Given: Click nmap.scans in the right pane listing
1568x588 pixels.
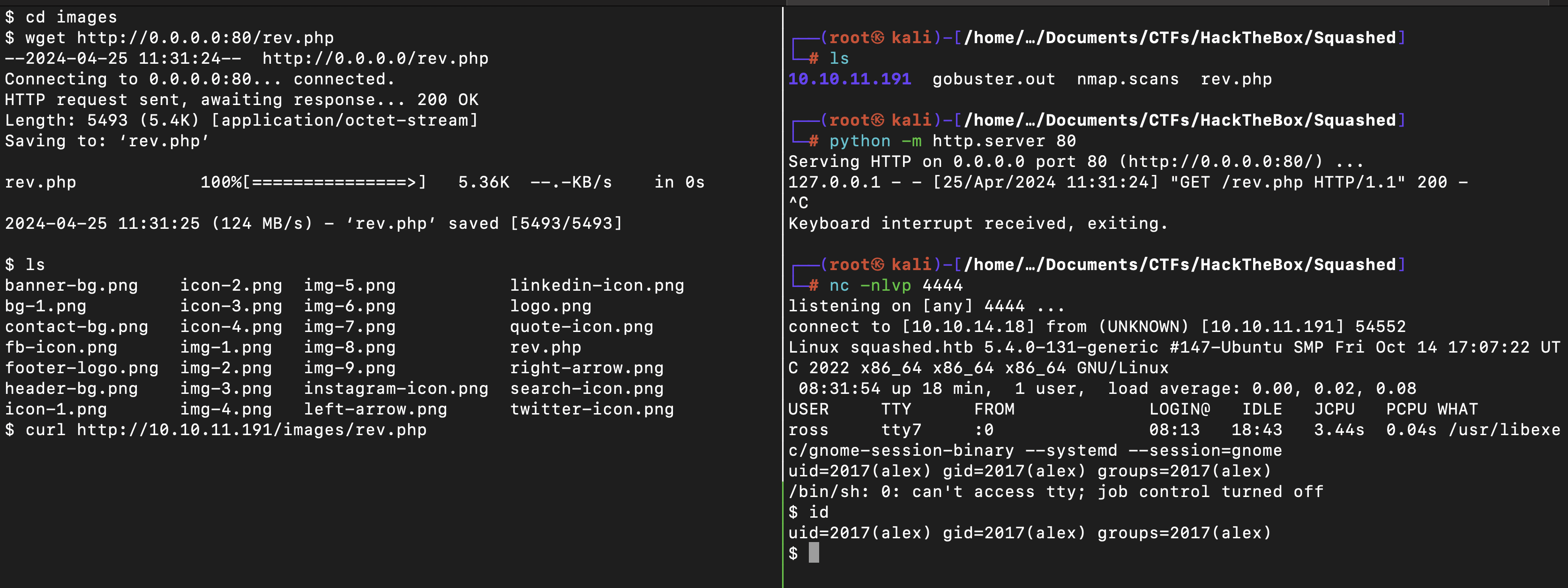Looking at the screenshot, I should [x=1128, y=79].
